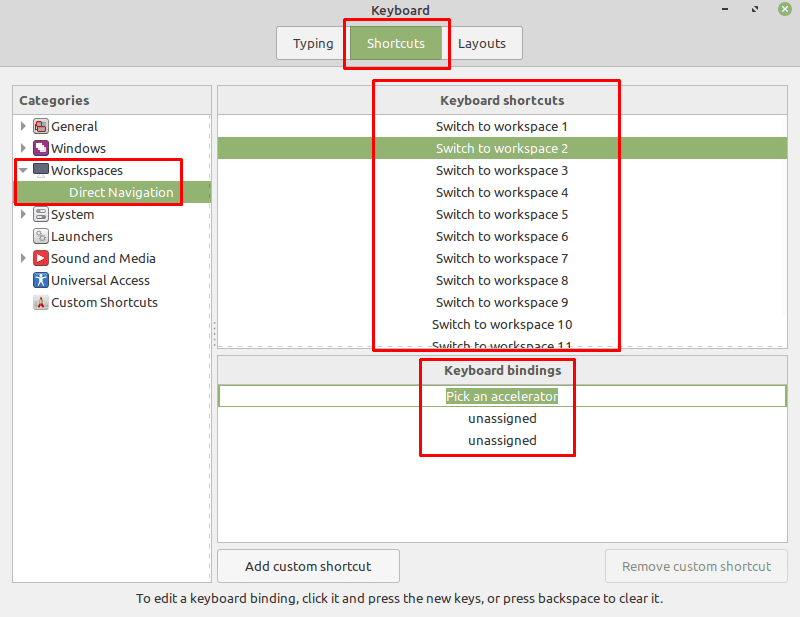Expand the Windows category arrow
This screenshot has width=800, height=617.
pyautogui.click(x=23, y=148)
